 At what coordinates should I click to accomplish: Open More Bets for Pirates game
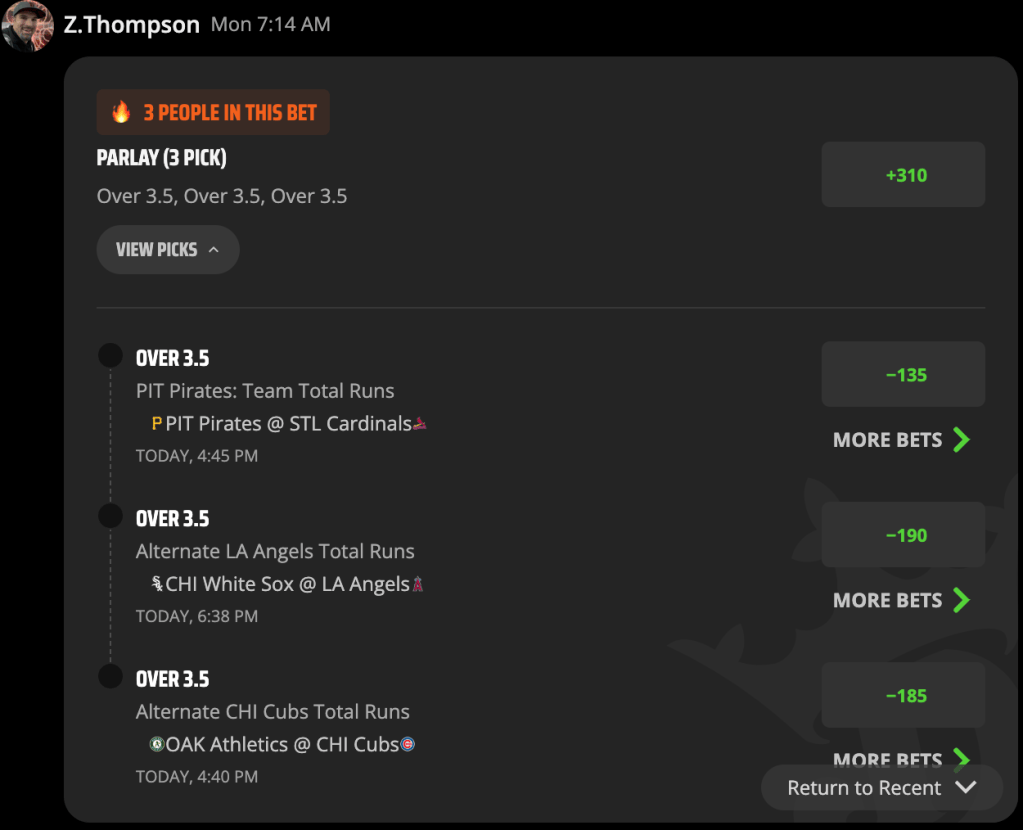(x=902, y=440)
